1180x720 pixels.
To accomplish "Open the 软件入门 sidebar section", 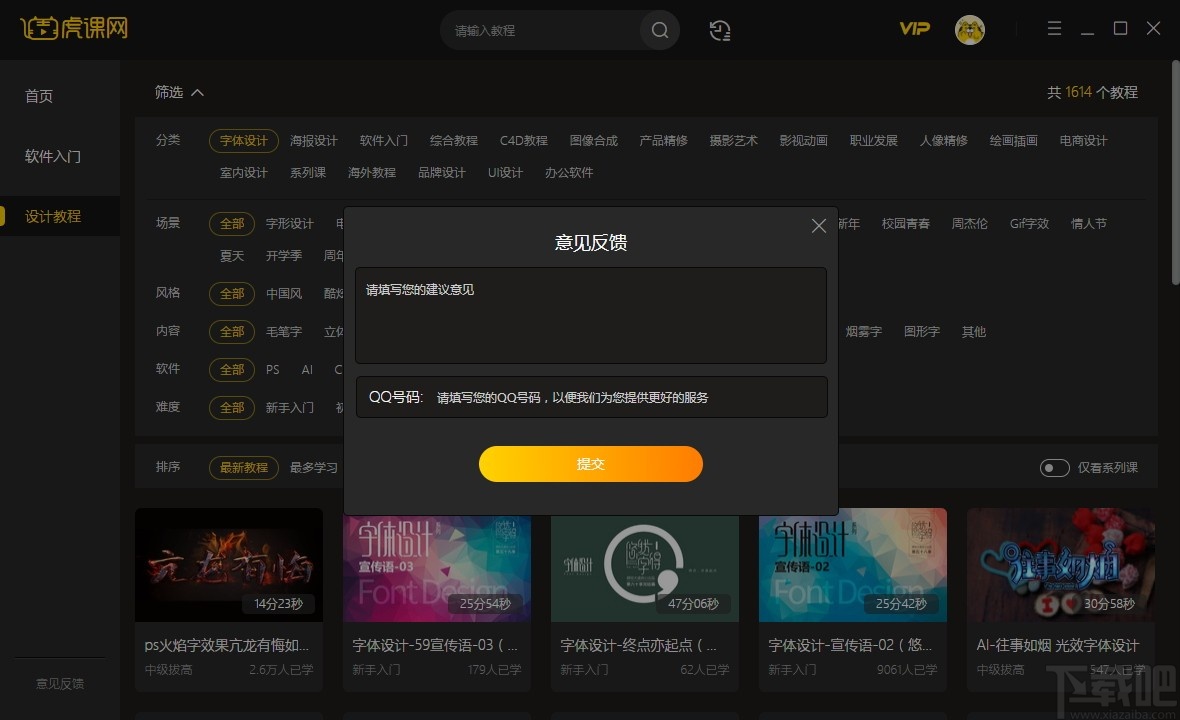I will [55, 156].
